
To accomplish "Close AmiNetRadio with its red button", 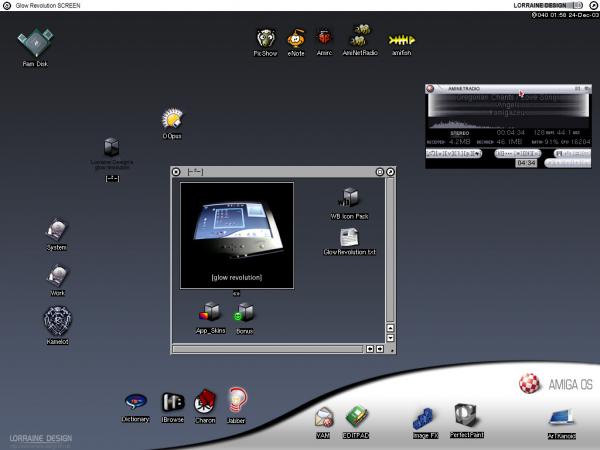I will point(430,88).
